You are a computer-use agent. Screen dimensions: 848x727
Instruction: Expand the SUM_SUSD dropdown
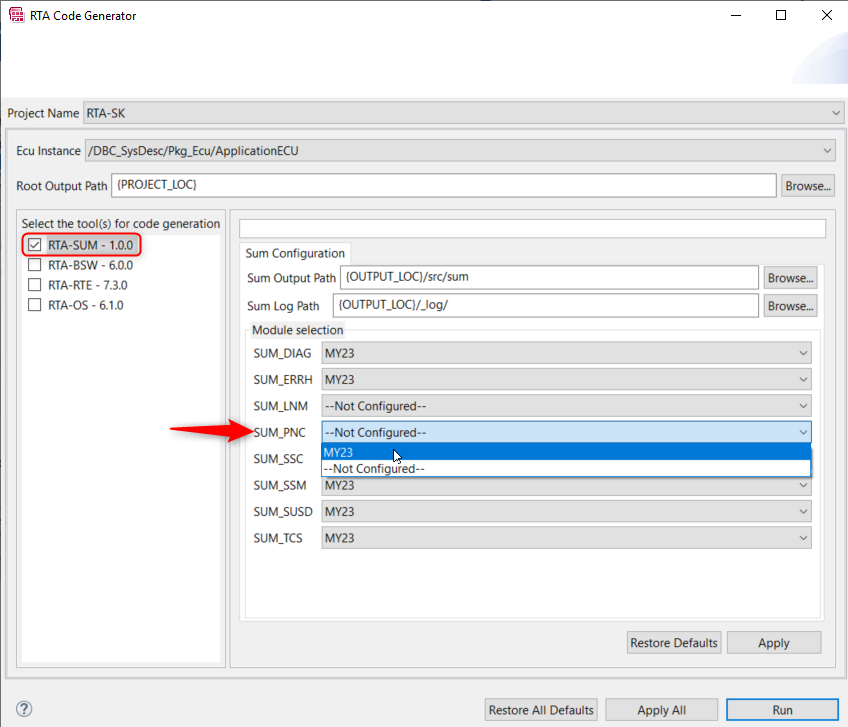coord(566,512)
